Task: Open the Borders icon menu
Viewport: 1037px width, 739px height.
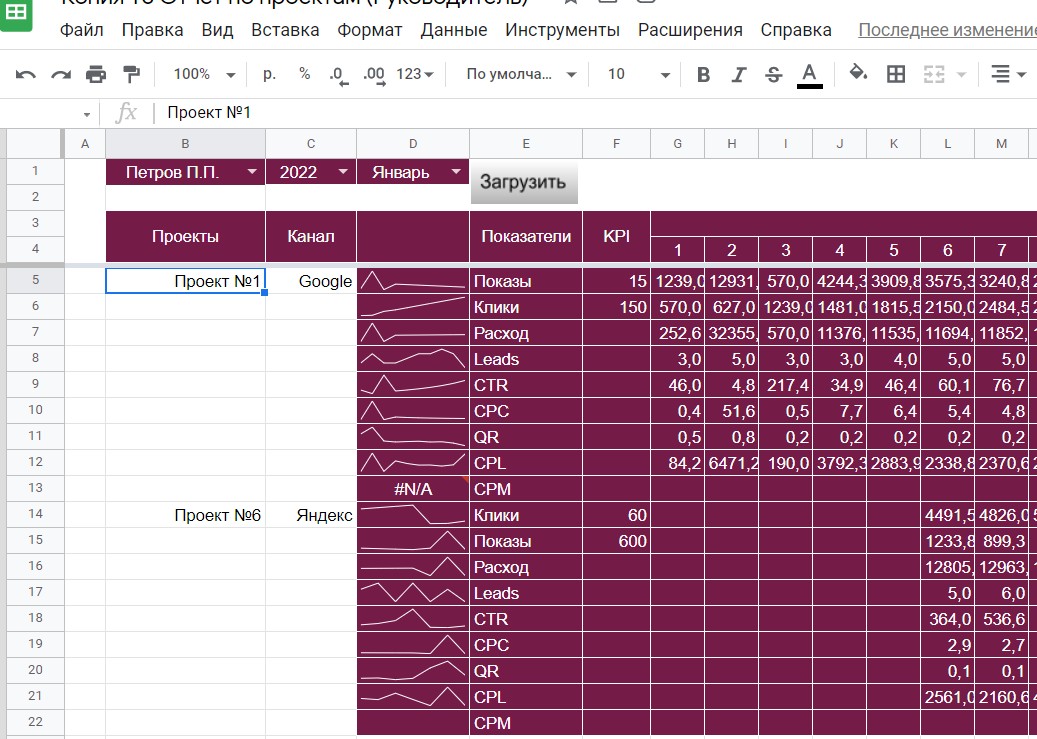Action: click(x=895, y=74)
